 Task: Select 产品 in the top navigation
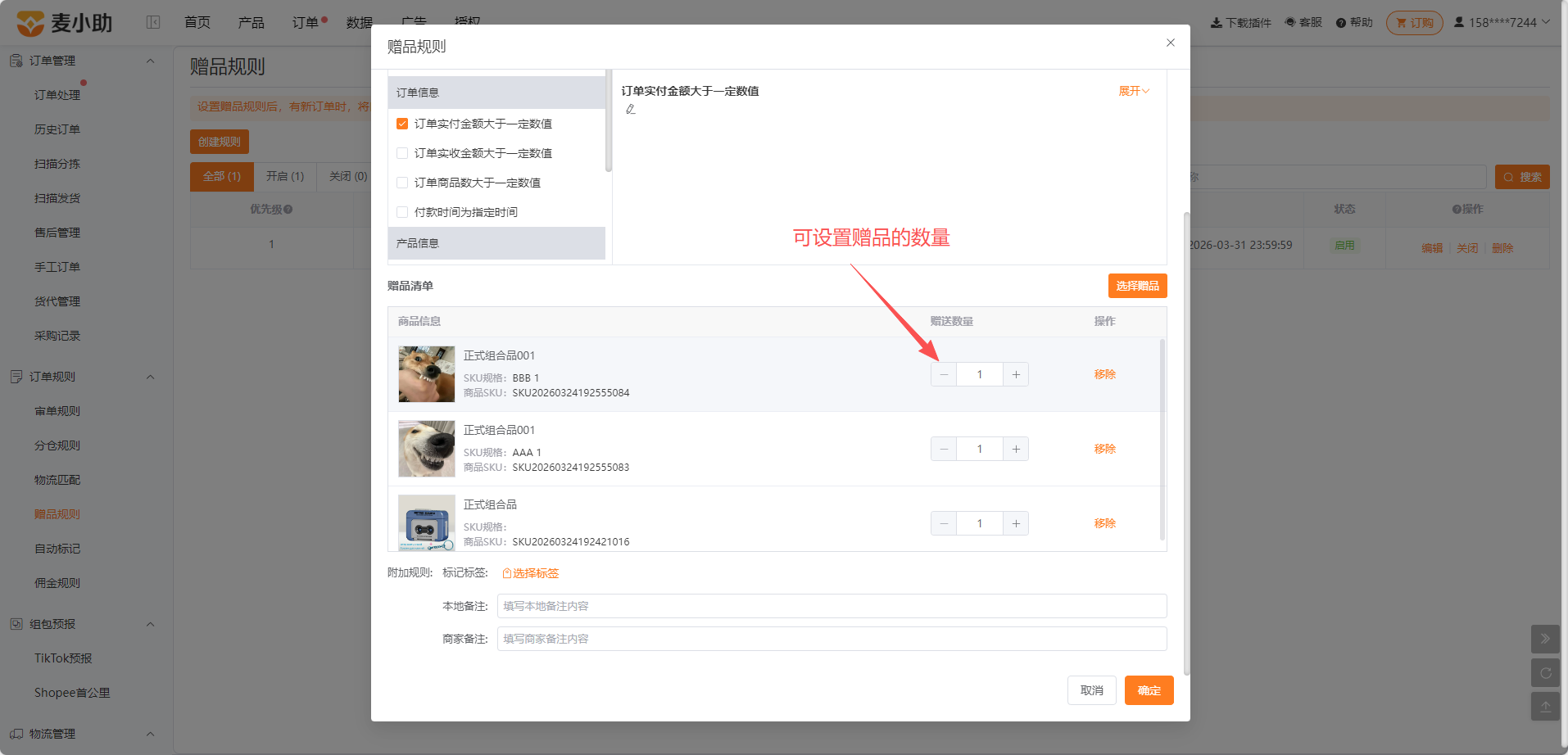click(252, 22)
